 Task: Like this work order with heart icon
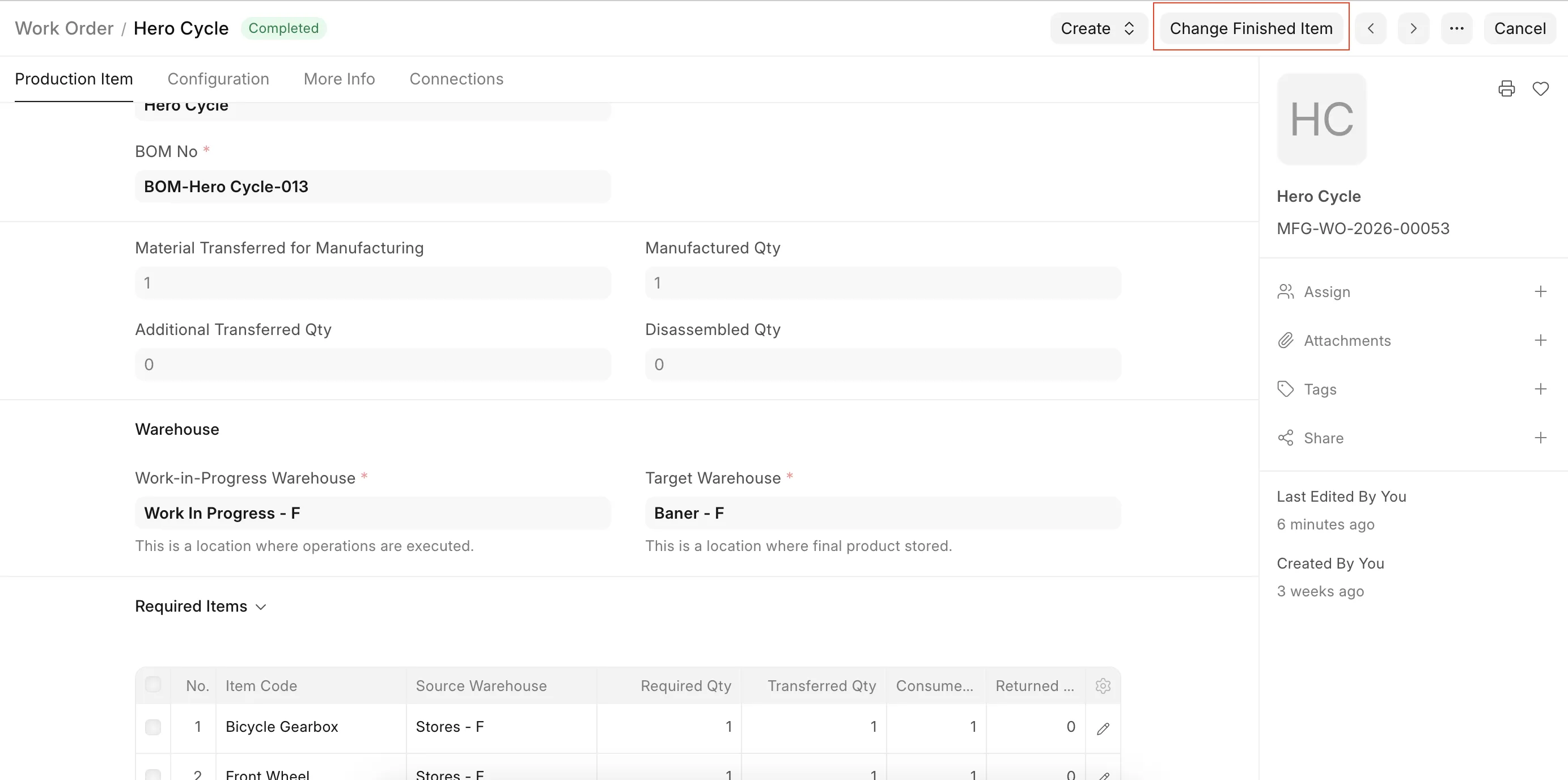[1540, 89]
